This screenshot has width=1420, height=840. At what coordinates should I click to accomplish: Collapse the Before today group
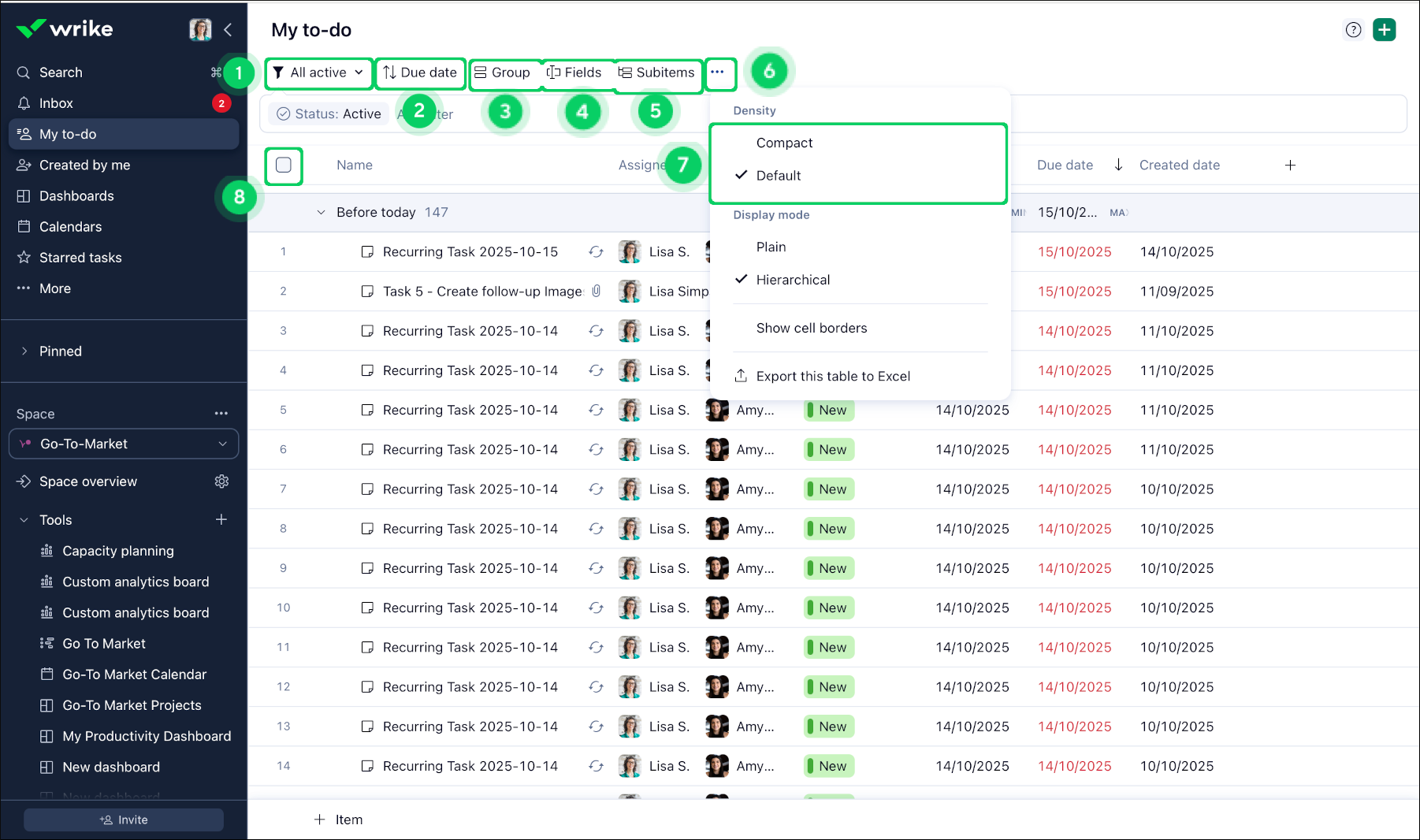[321, 213]
